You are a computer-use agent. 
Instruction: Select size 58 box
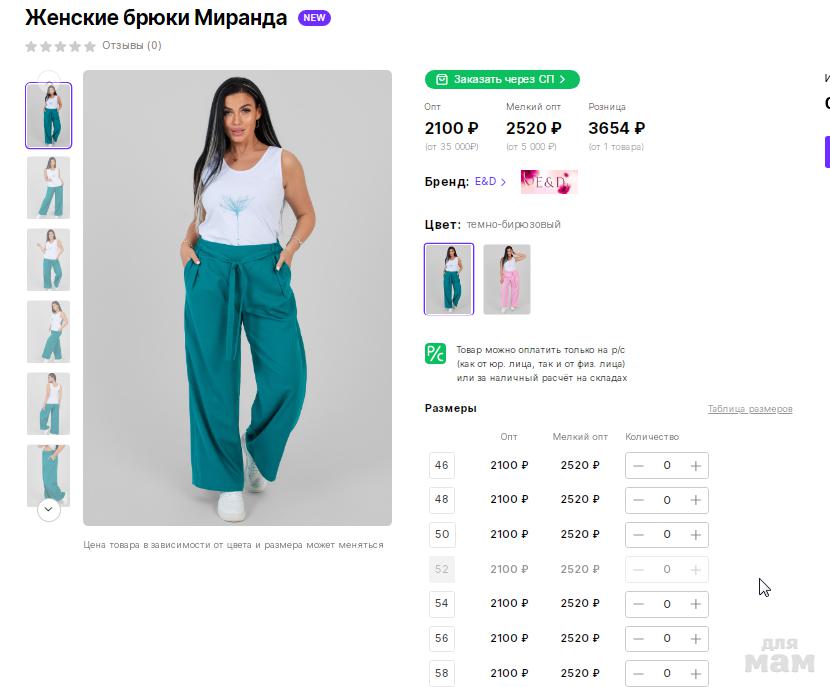coord(441,673)
